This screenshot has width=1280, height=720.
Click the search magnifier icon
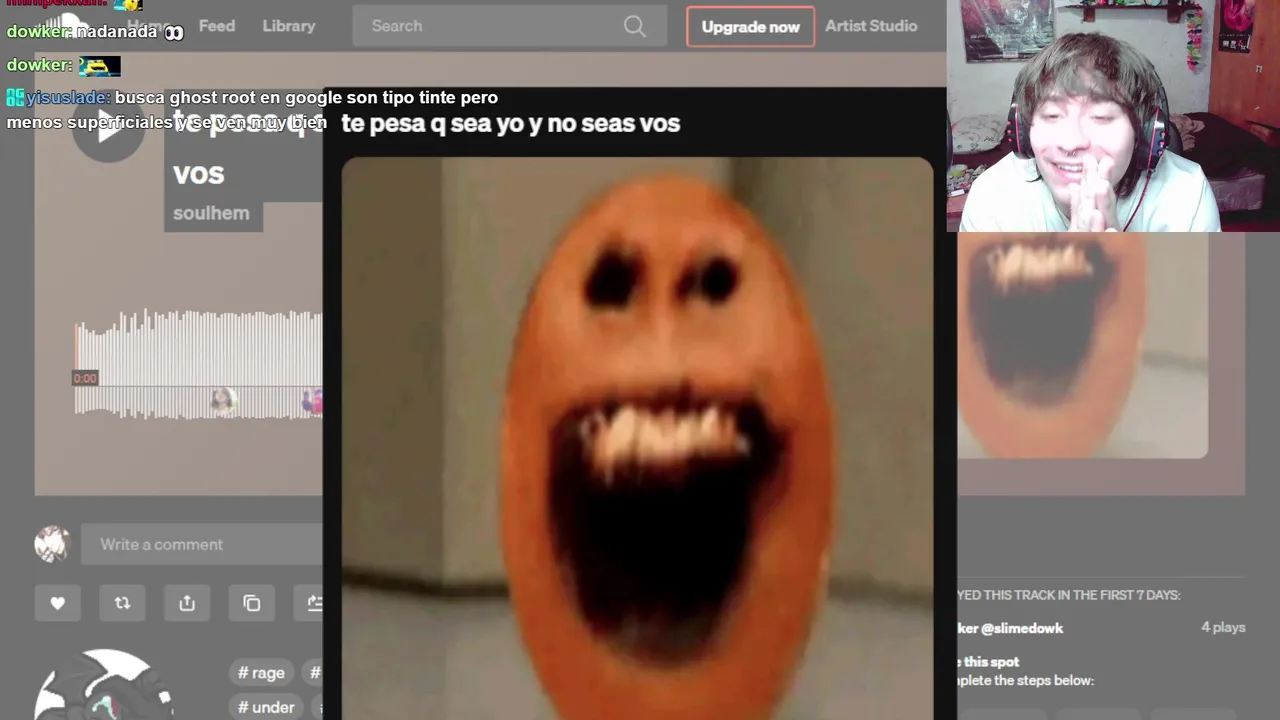(634, 26)
